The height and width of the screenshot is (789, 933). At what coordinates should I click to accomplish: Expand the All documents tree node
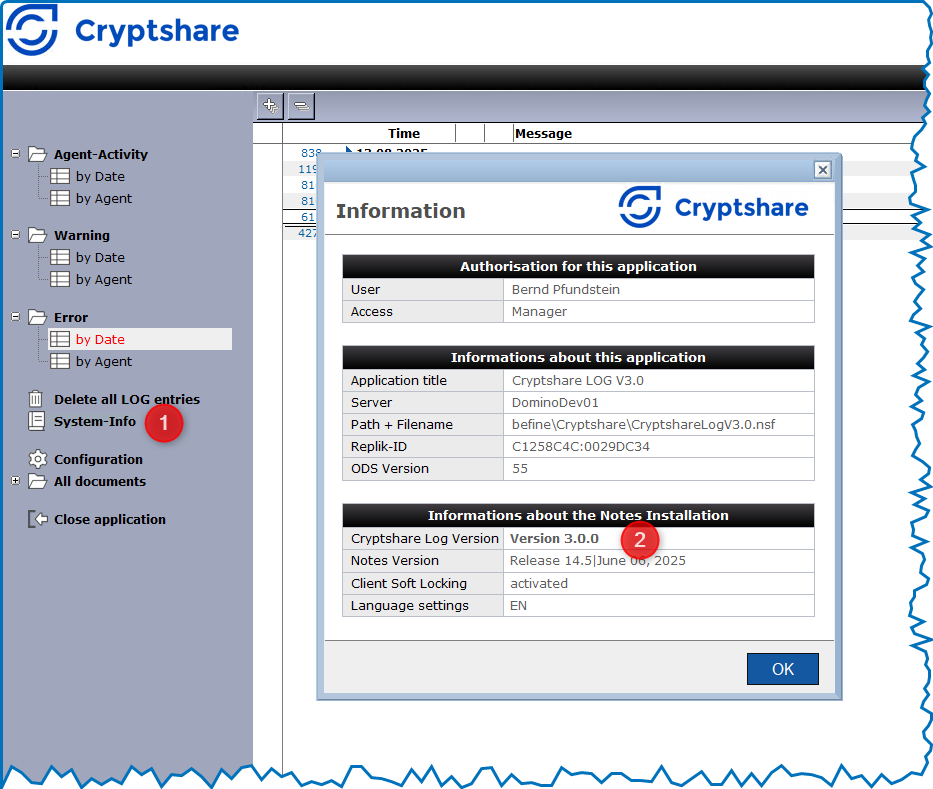[15, 481]
